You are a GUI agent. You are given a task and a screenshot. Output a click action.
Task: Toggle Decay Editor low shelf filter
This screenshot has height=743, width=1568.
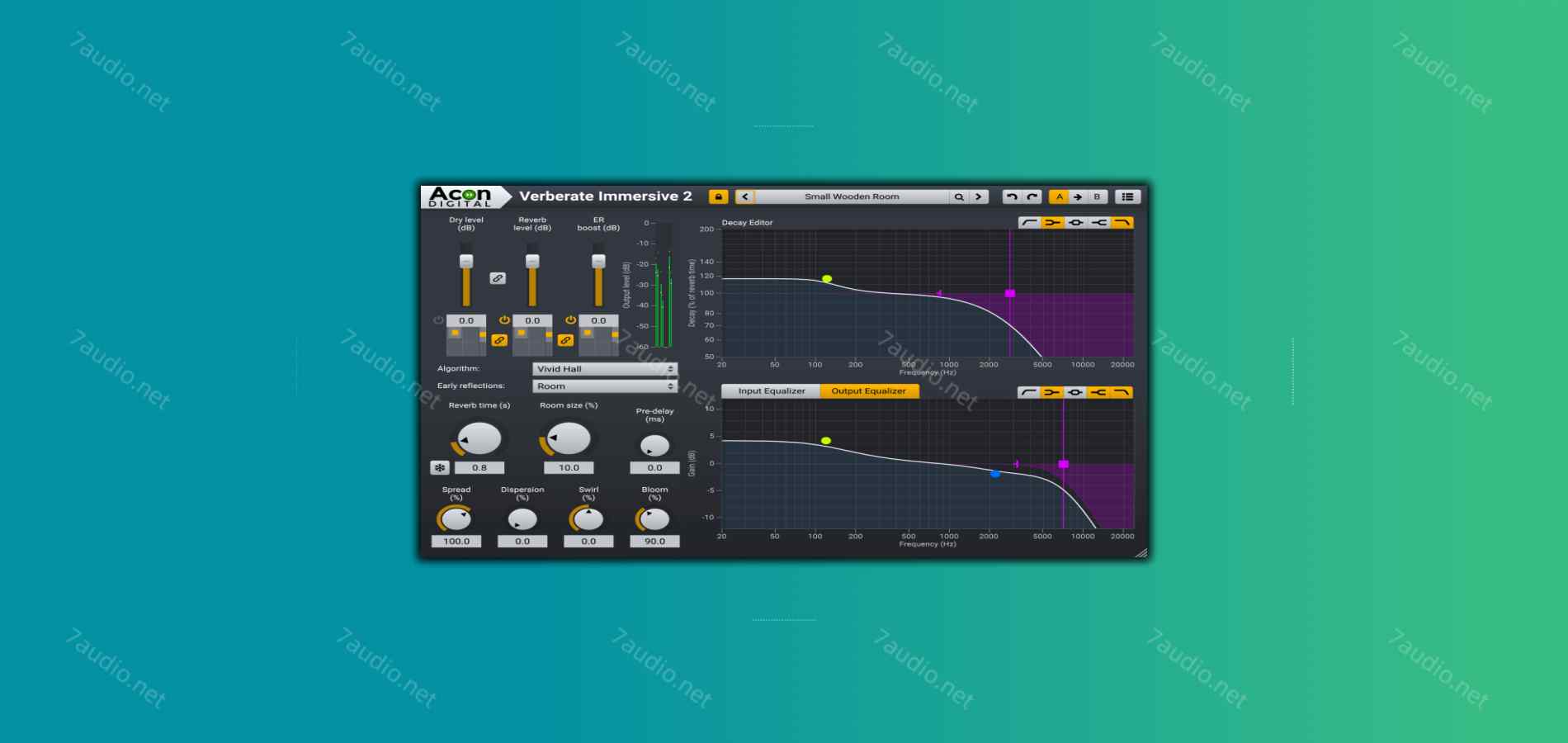(1052, 223)
